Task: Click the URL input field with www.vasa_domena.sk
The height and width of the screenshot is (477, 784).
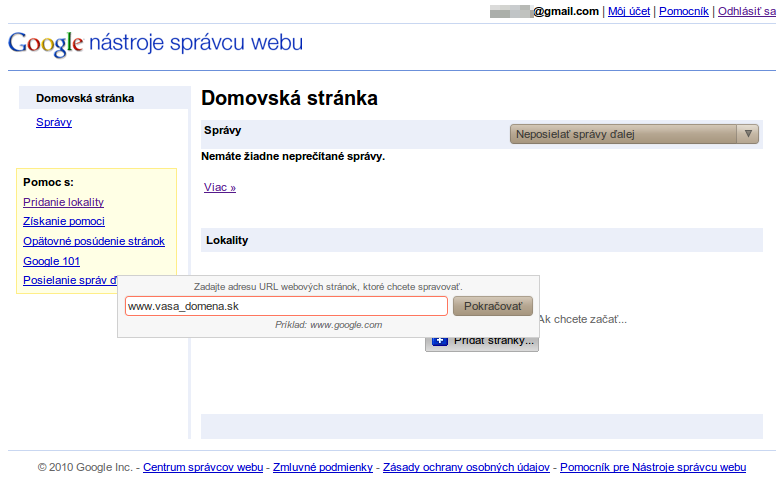Action: pos(286,306)
